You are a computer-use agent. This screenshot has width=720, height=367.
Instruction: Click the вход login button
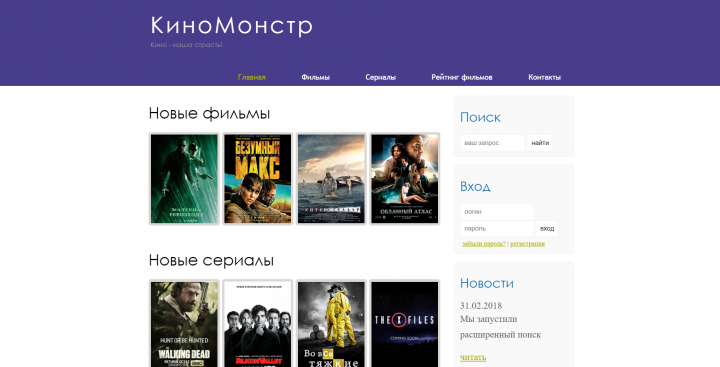point(547,228)
